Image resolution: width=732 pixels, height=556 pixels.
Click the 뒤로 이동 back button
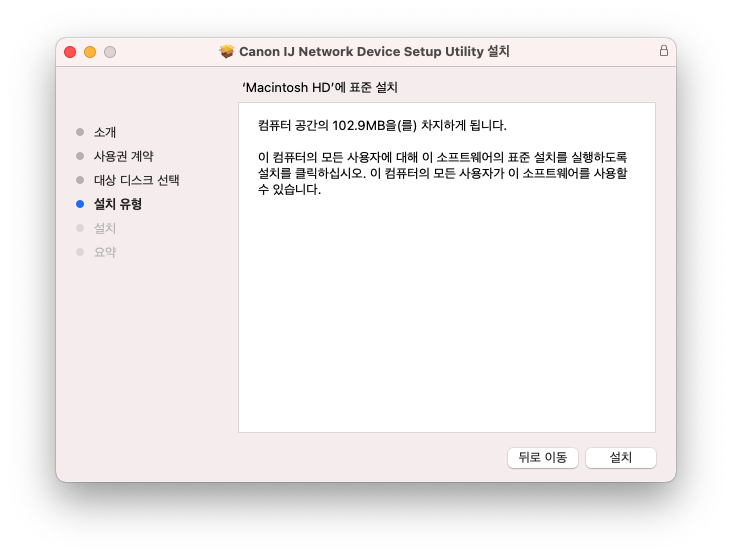tap(542, 457)
